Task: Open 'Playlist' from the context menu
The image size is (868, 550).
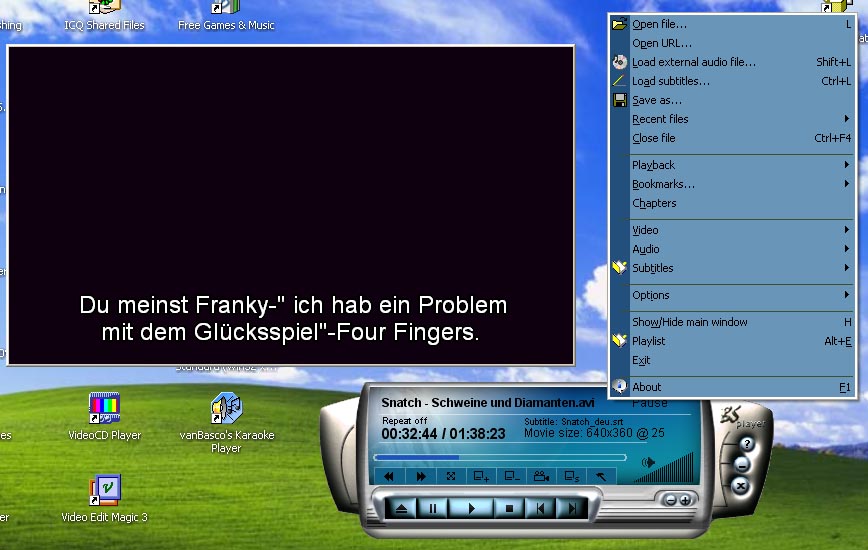Action: tap(732, 341)
